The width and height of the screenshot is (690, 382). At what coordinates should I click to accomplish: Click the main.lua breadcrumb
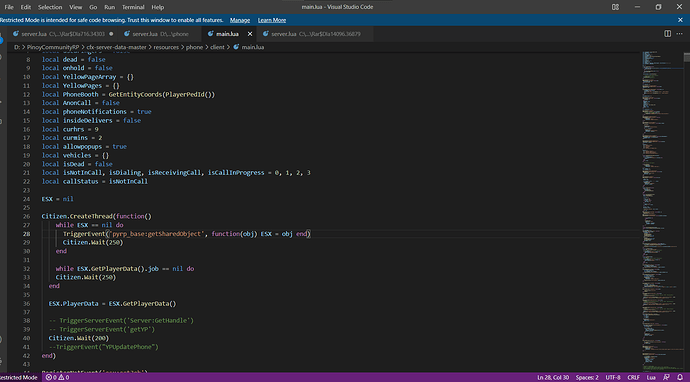pos(253,47)
